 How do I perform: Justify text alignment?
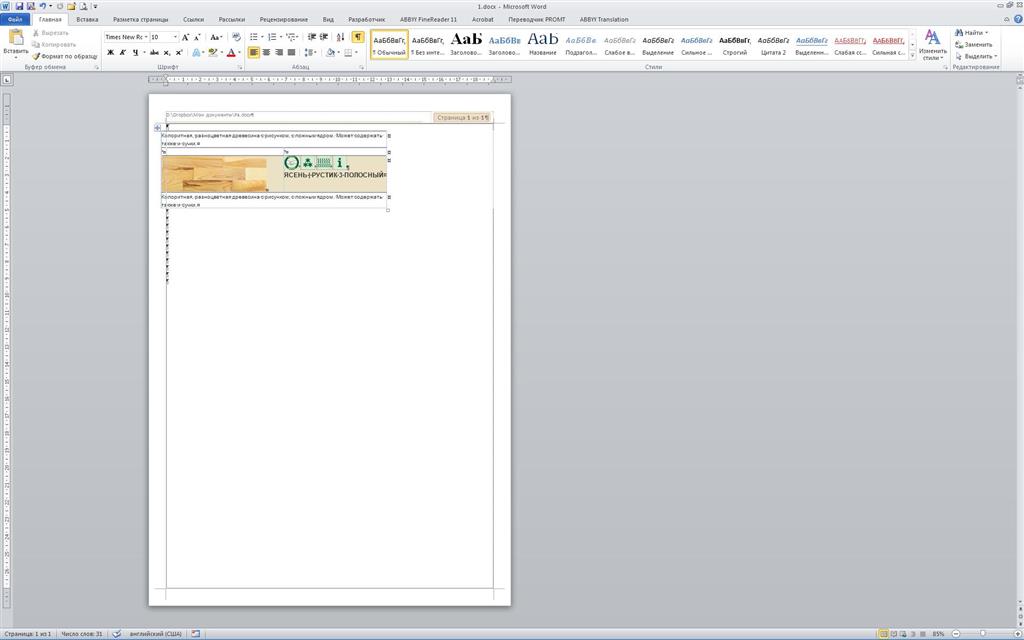click(291, 52)
